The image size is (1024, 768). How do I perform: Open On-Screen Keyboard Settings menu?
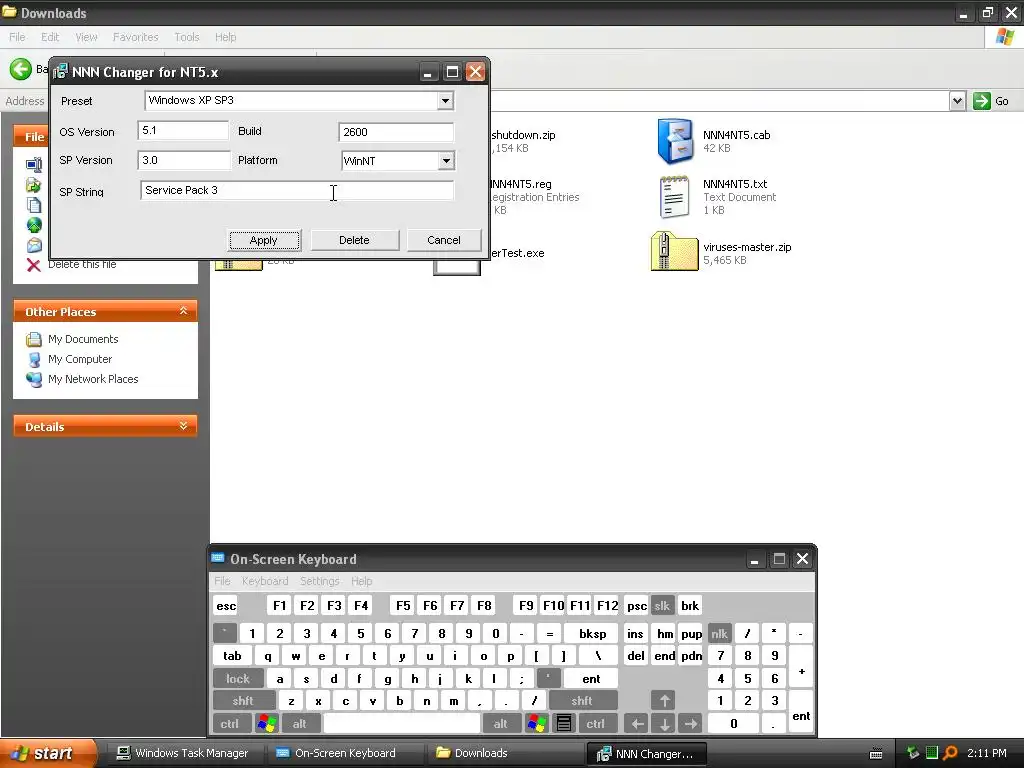(319, 581)
